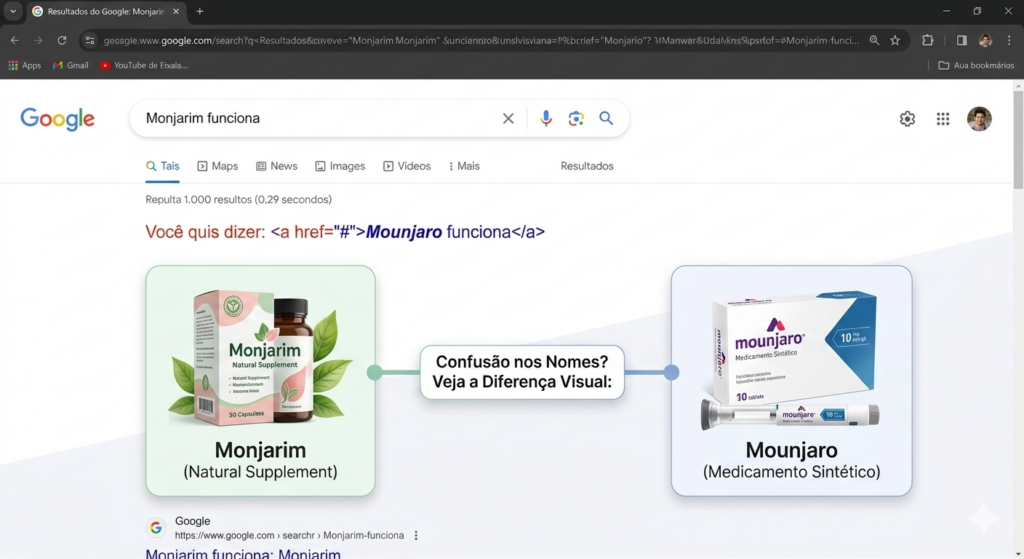
Task: Bookmark this page with star icon
Action: (895, 40)
